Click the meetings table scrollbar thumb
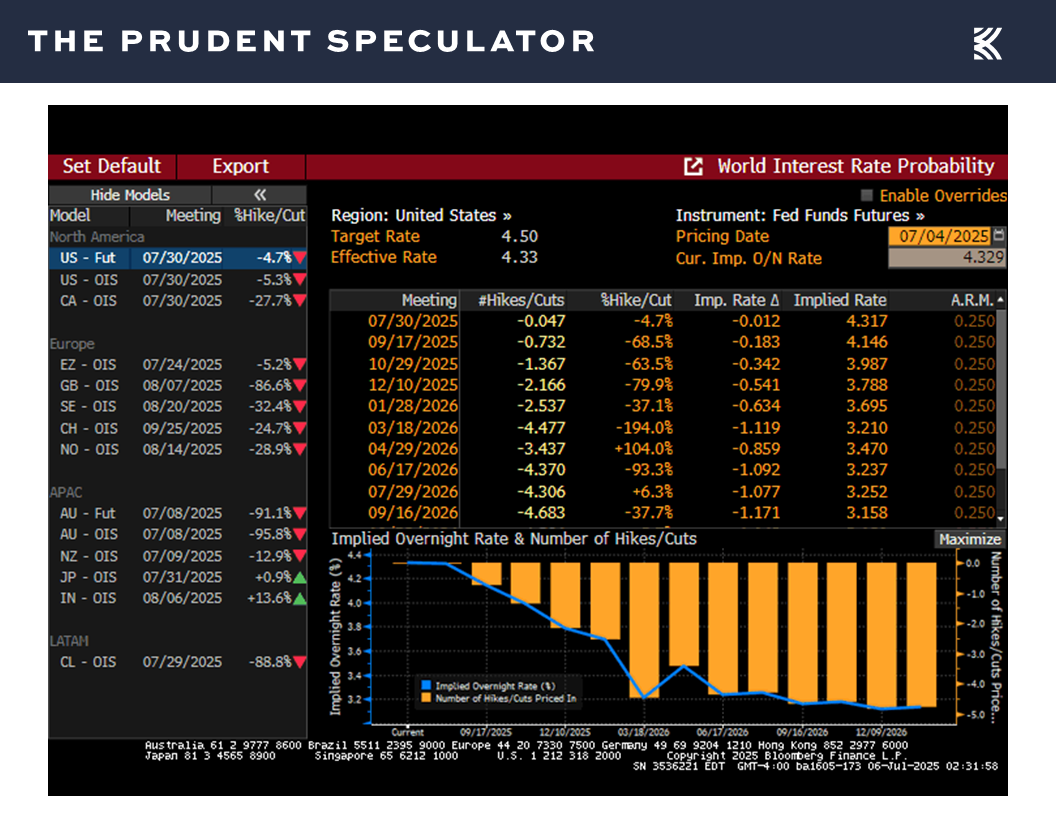This screenshot has width=1056, height=816. click(1001, 388)
